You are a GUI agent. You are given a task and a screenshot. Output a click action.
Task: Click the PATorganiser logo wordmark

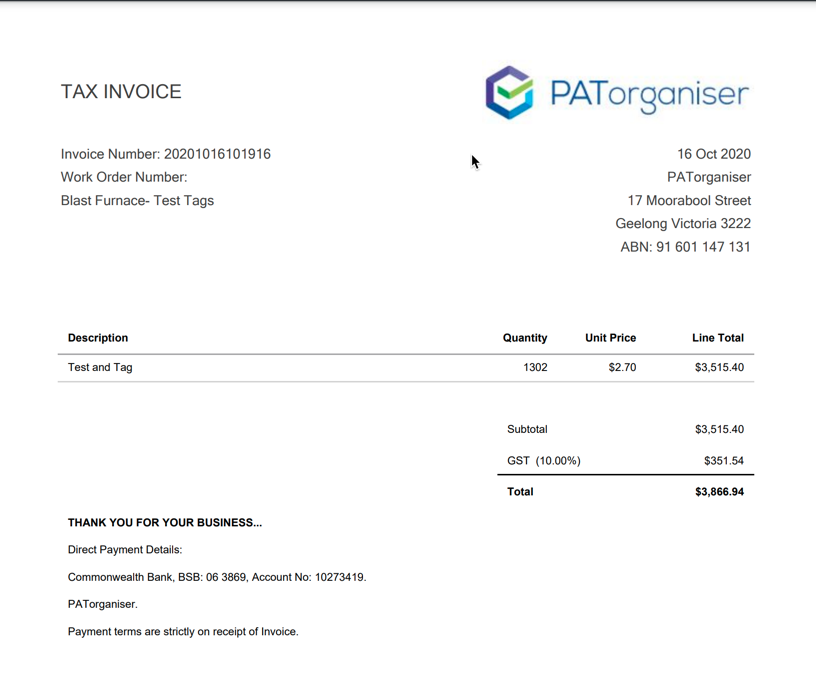pos(650,96)
